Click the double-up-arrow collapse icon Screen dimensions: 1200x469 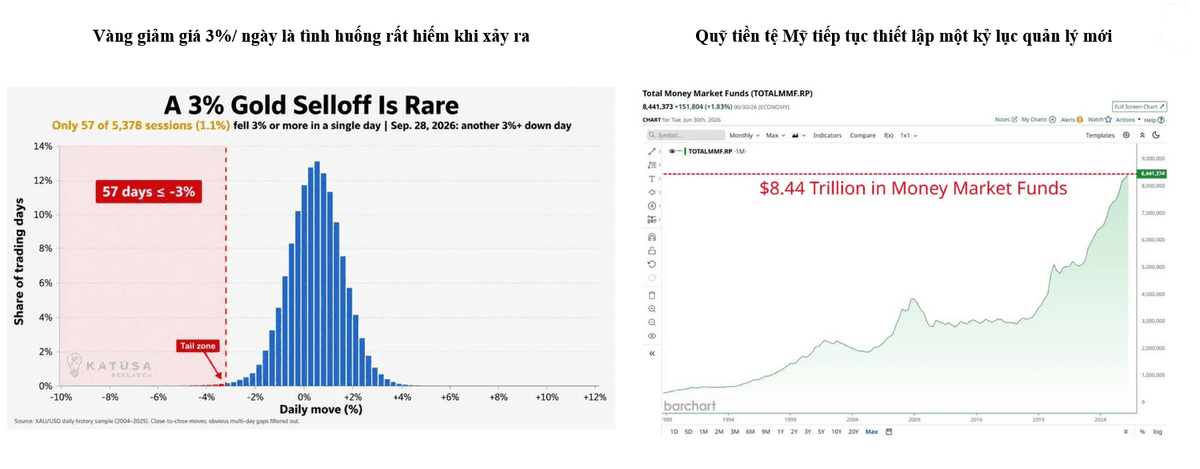[1142, 135]
